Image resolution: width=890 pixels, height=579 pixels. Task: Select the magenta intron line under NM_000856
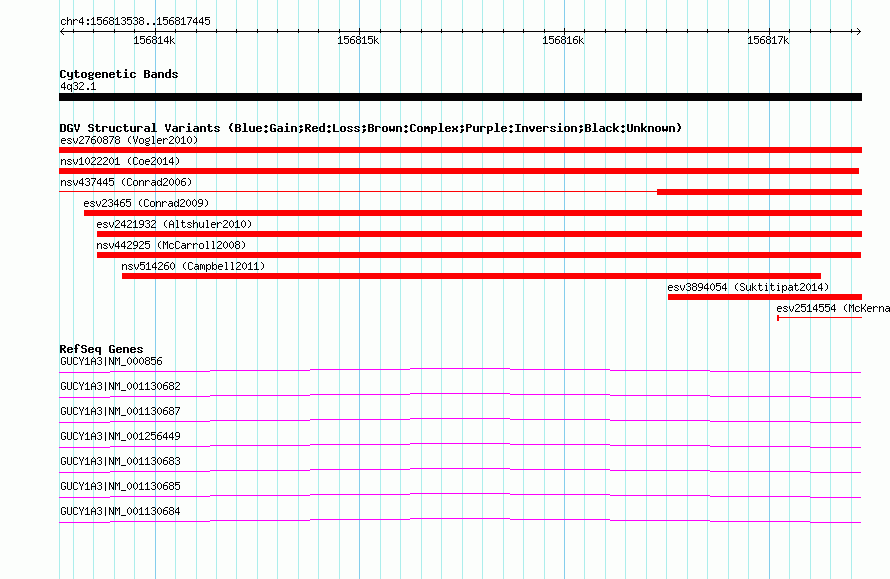tap(460, 369)
